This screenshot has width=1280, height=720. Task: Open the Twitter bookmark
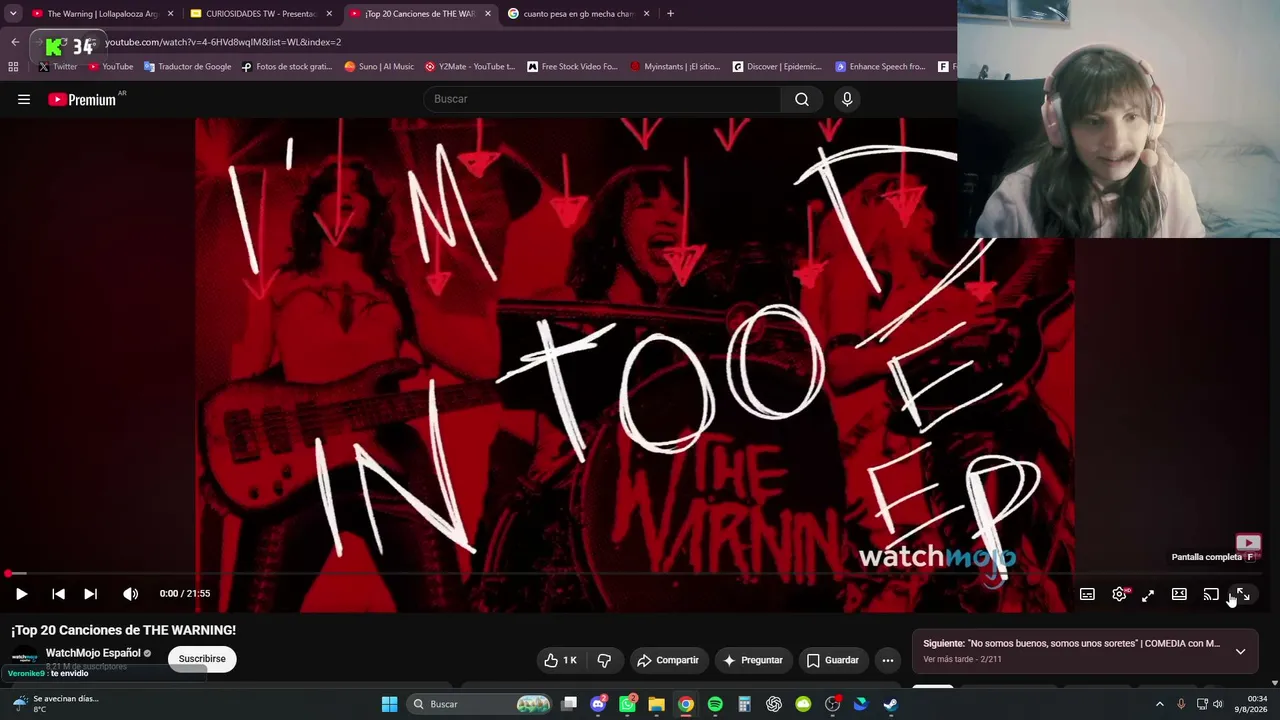click(x=57, y=67)
